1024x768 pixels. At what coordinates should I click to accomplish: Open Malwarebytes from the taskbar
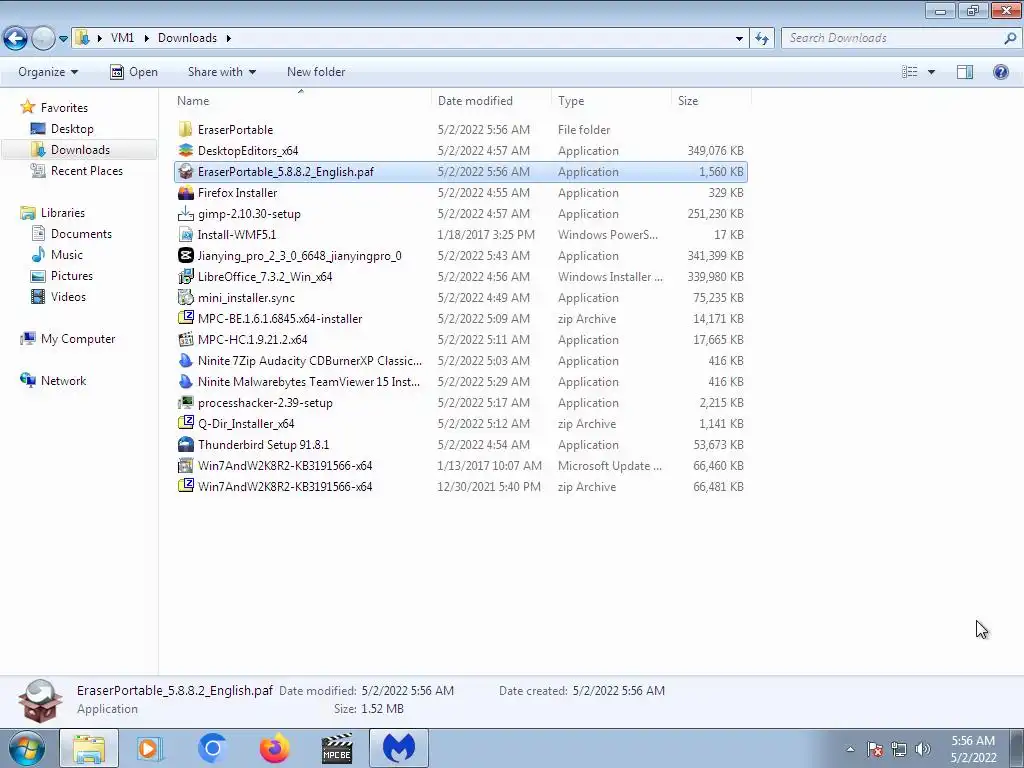[x=399, y=748]
